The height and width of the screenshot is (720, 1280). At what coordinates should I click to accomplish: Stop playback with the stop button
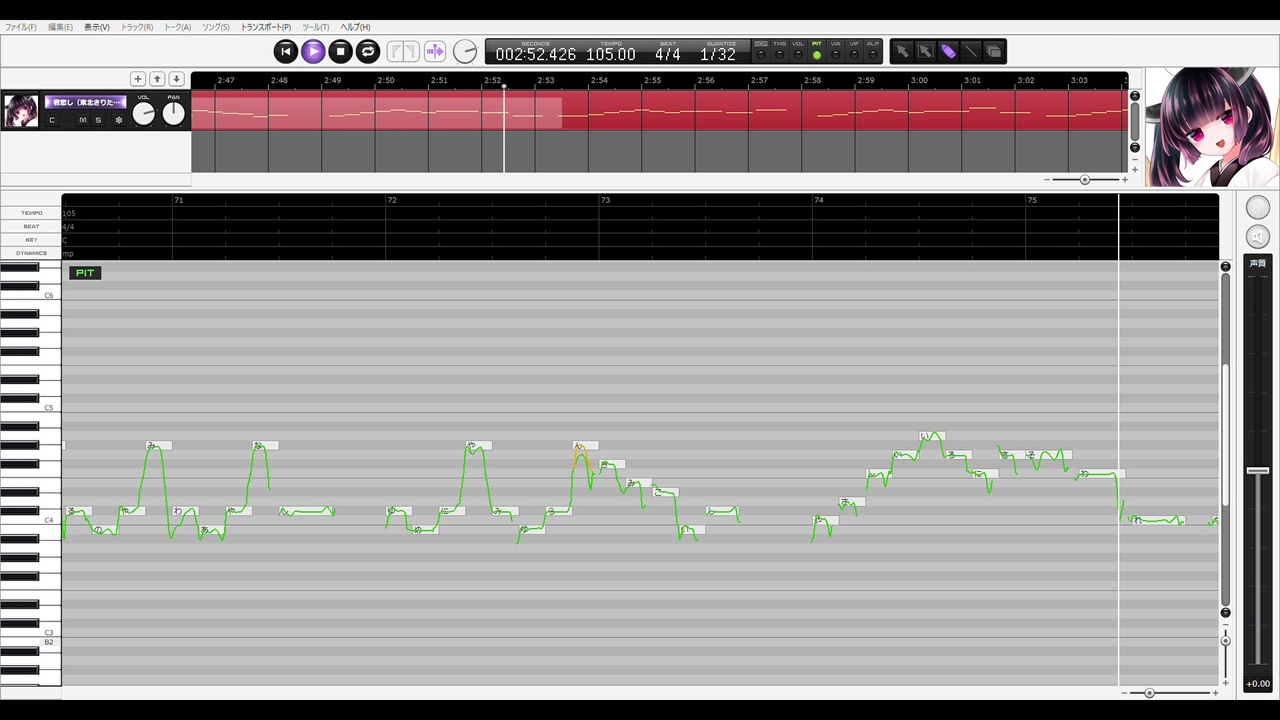pos(340,51)
